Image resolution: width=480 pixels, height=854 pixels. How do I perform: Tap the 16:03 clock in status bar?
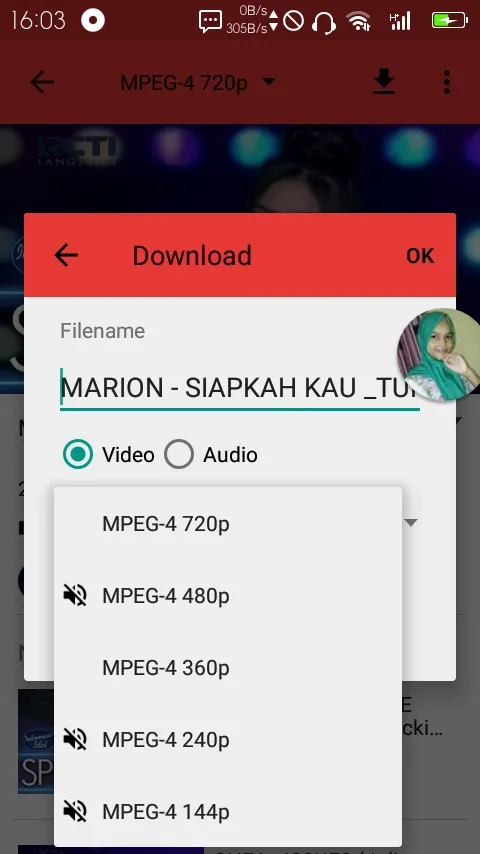coord(38,21)
